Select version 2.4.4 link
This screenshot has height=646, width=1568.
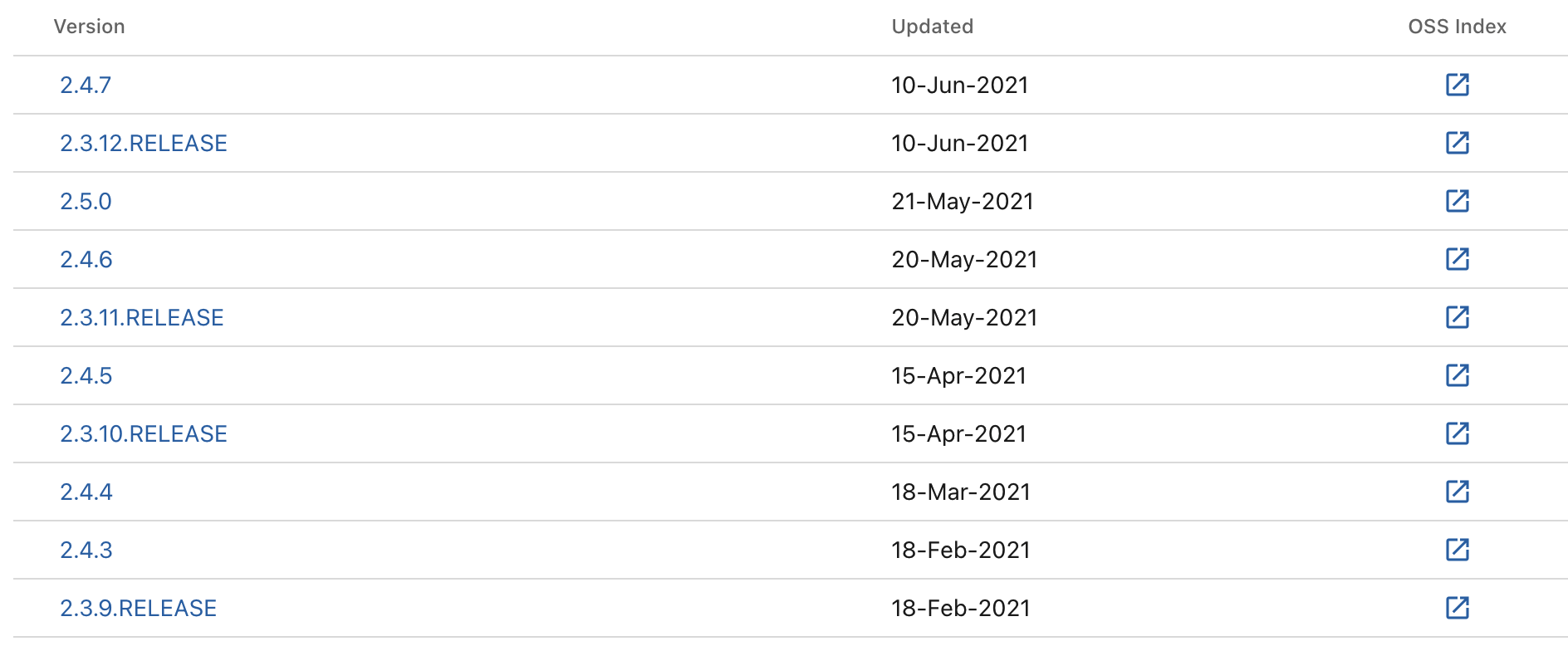point(86,492)
